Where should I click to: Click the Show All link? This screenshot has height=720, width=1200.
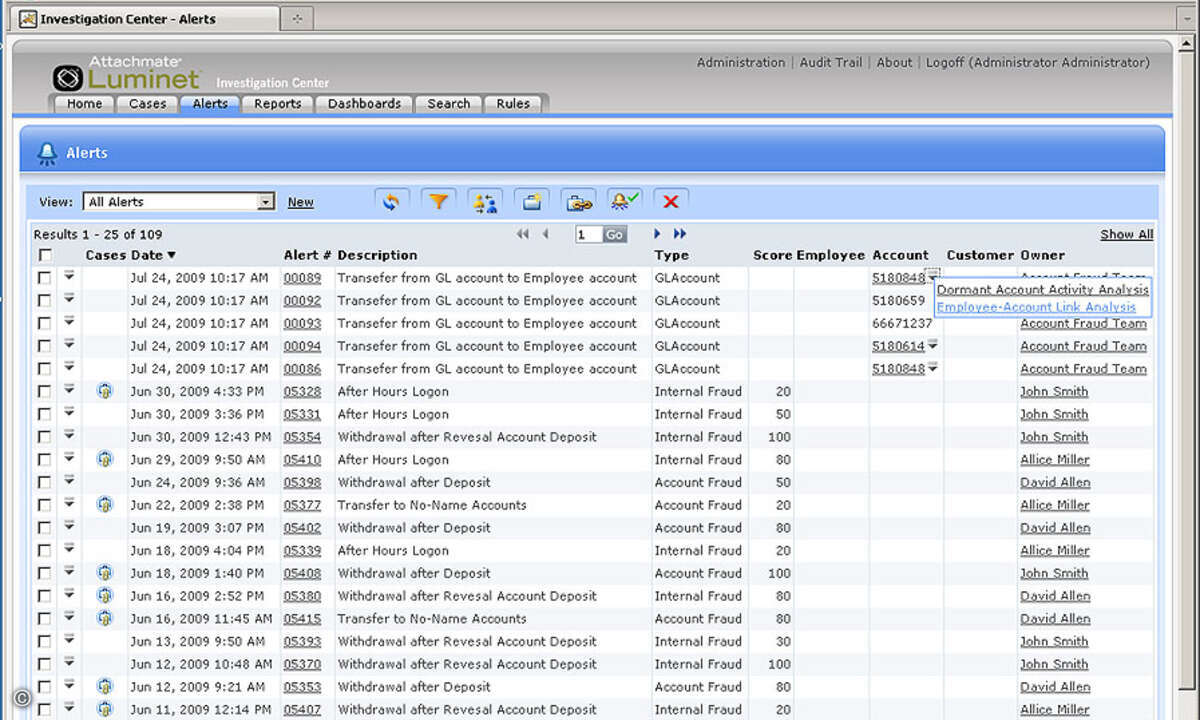pos(1127,234)
